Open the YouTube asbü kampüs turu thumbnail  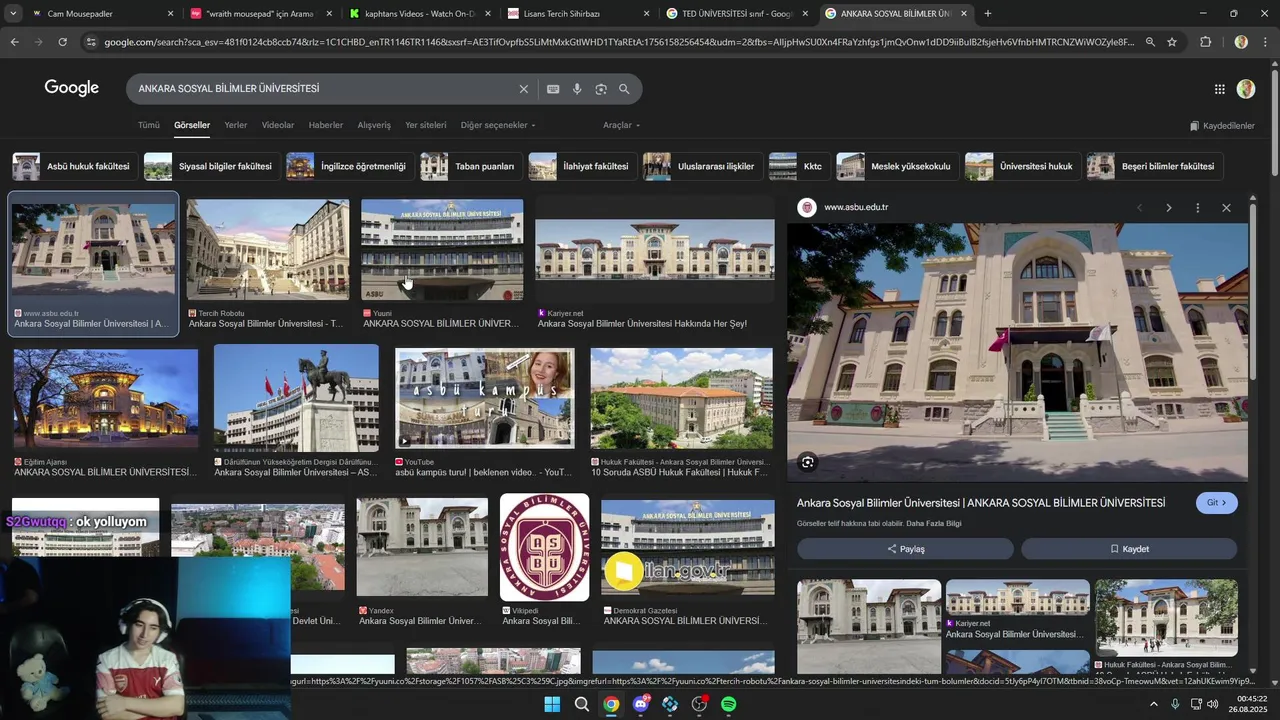[x=485, y=398]
